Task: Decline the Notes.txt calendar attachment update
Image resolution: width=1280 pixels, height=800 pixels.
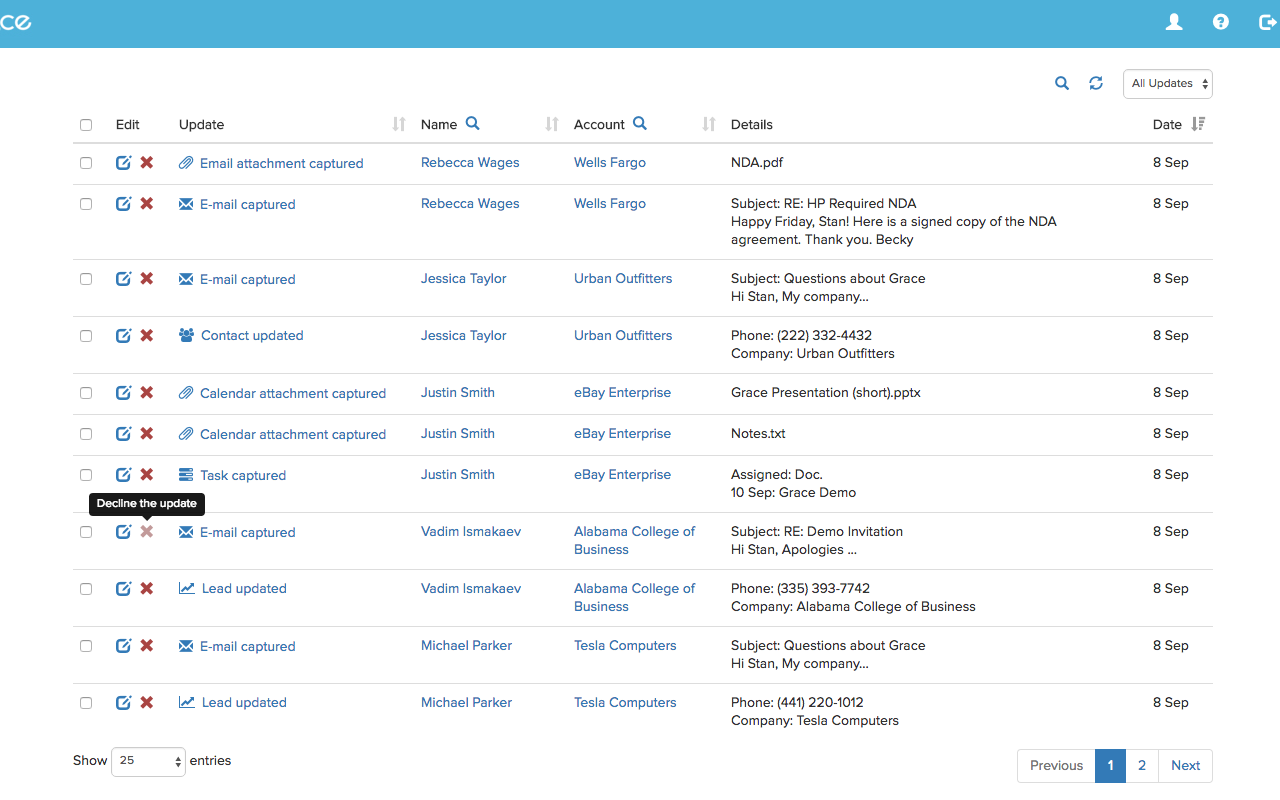Action: [147, 433]
